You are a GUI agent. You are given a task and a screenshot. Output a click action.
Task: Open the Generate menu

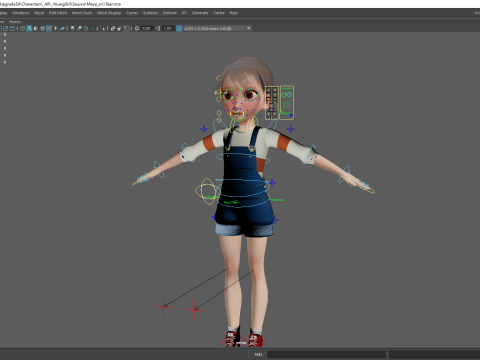click(x=200, y=13)
